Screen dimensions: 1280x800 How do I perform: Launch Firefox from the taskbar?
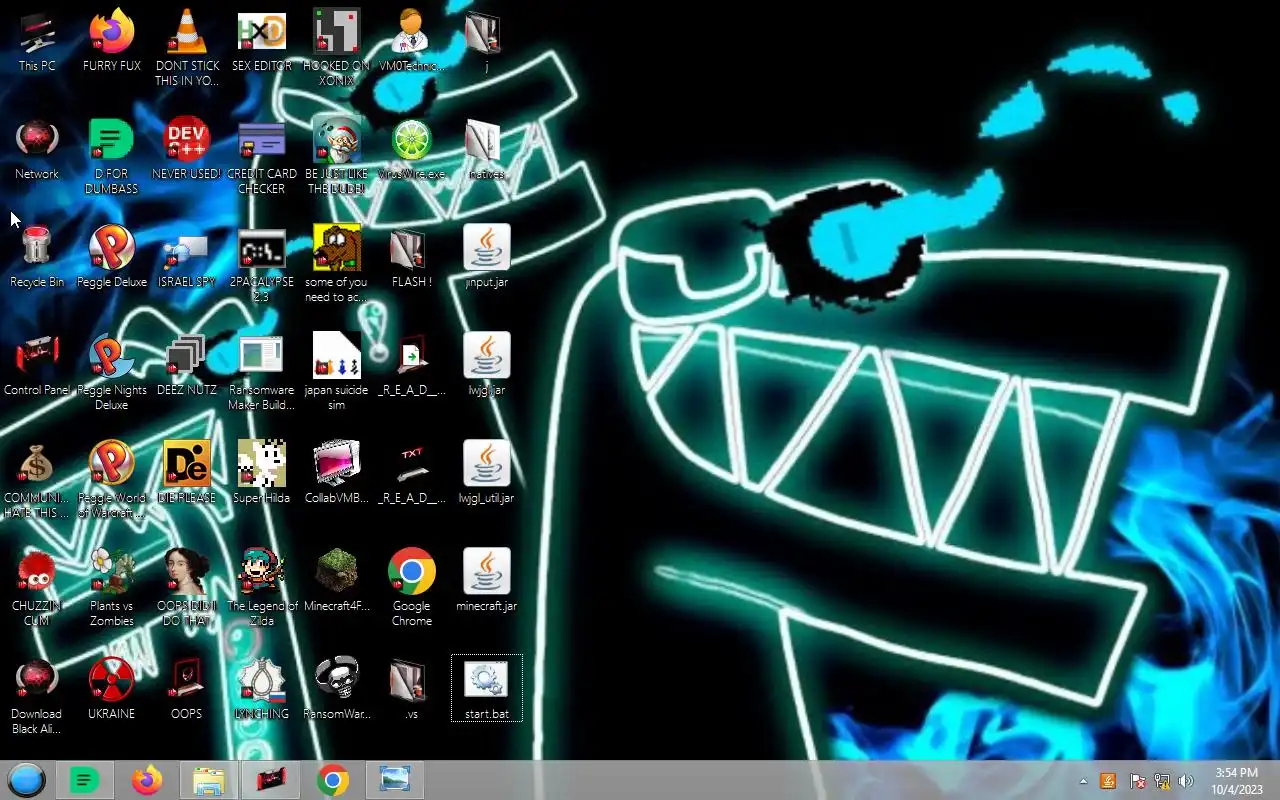pyautogui.click(x=147, y=780)
